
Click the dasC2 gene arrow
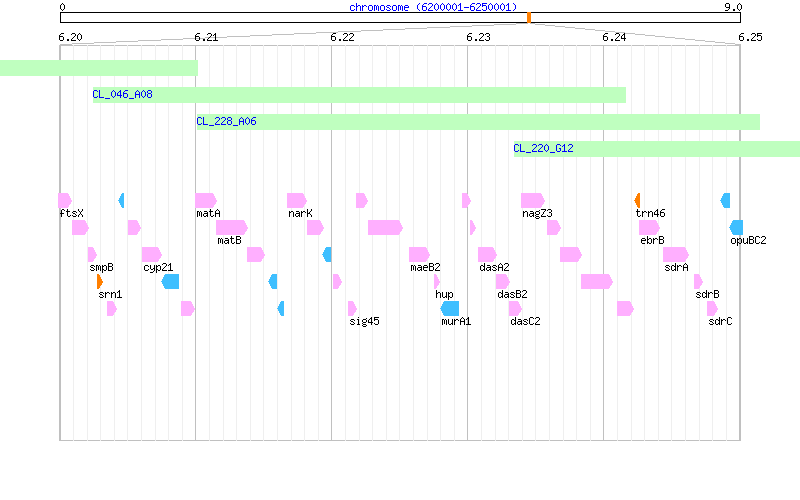pyautogui.click(x=515, y=308)
